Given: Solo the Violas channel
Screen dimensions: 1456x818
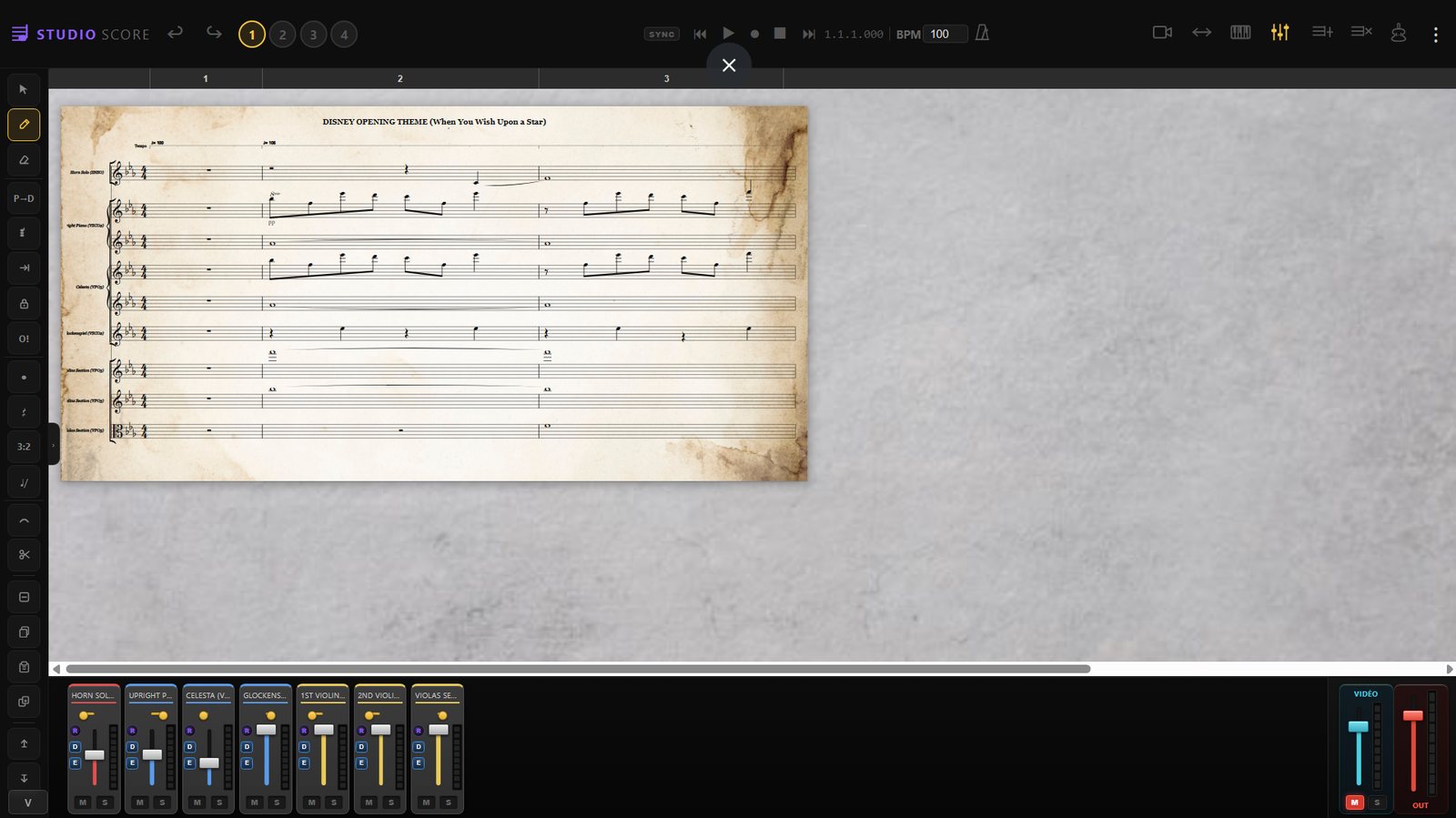Looking at the screenshot, I should [448, 802].
